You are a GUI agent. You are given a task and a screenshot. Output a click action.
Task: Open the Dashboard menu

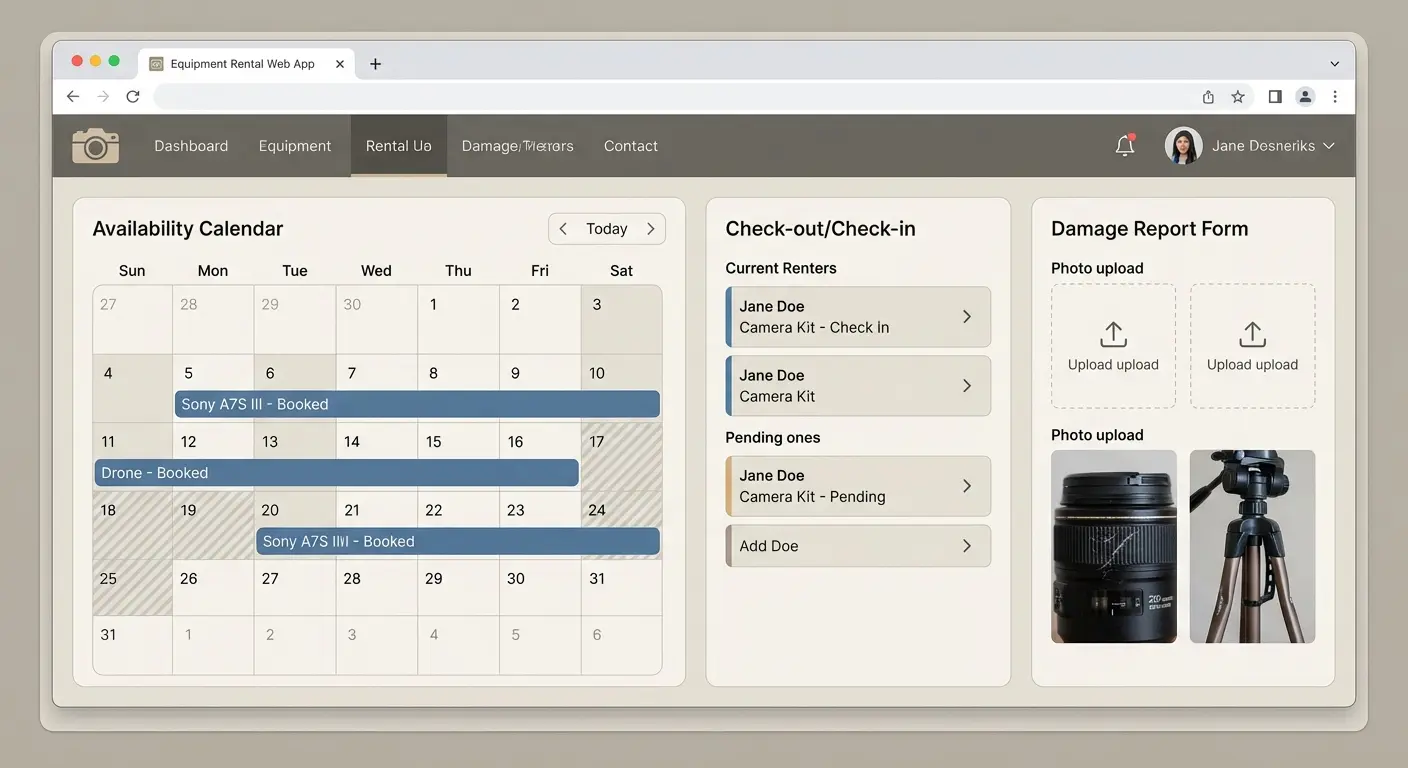tap(191, 146)
